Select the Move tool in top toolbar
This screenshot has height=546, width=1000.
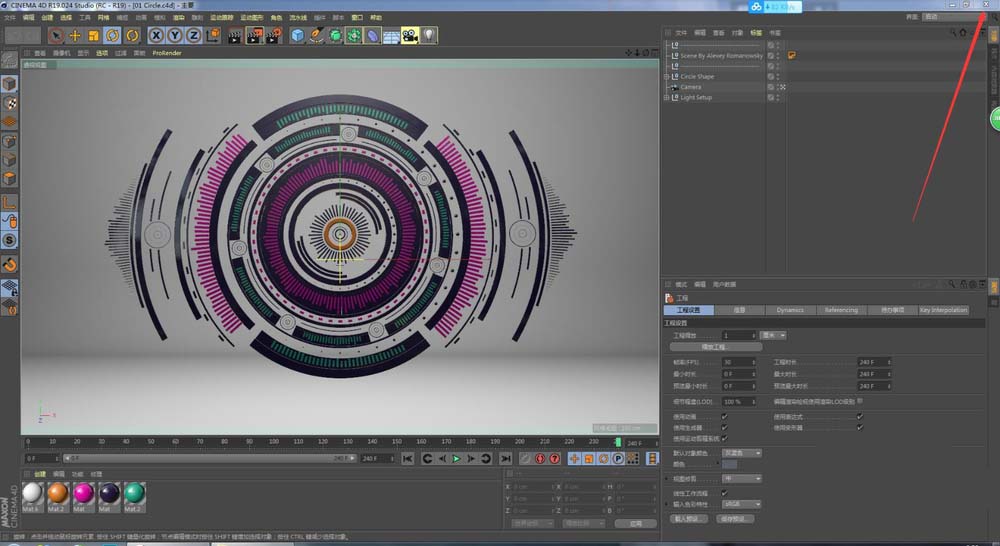(75, 35)
